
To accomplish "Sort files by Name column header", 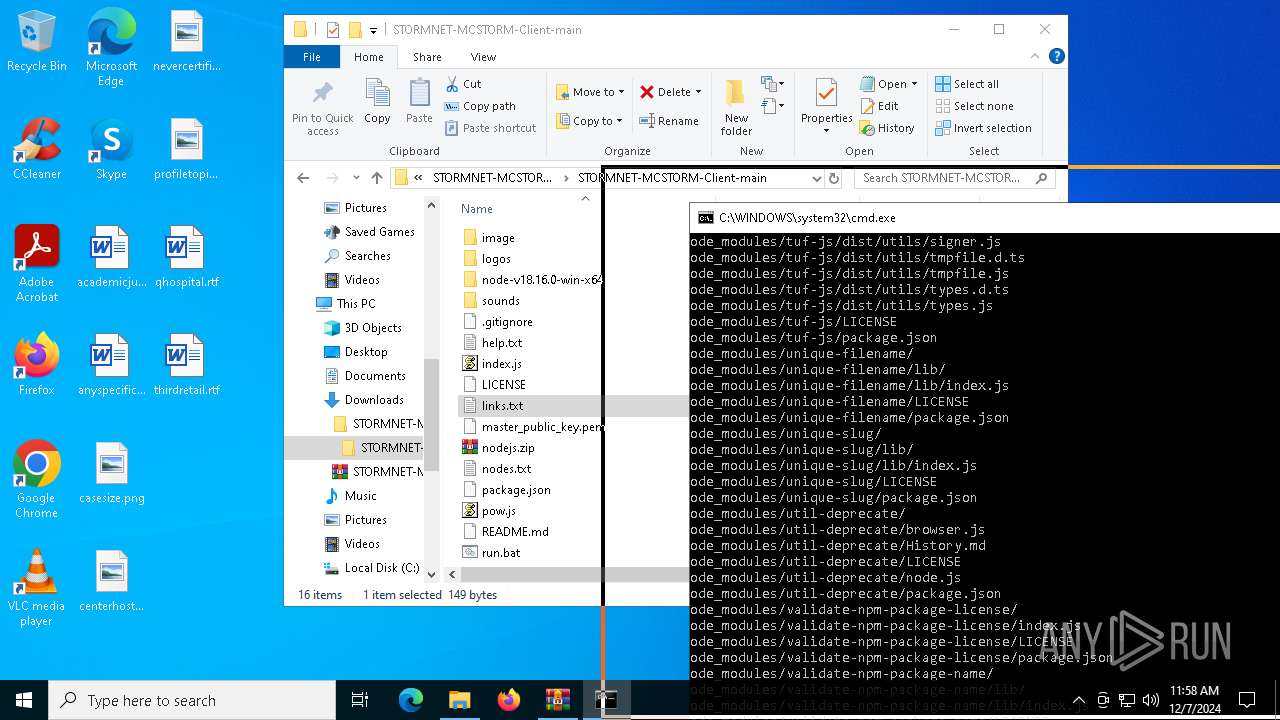I will coord(477,209).
